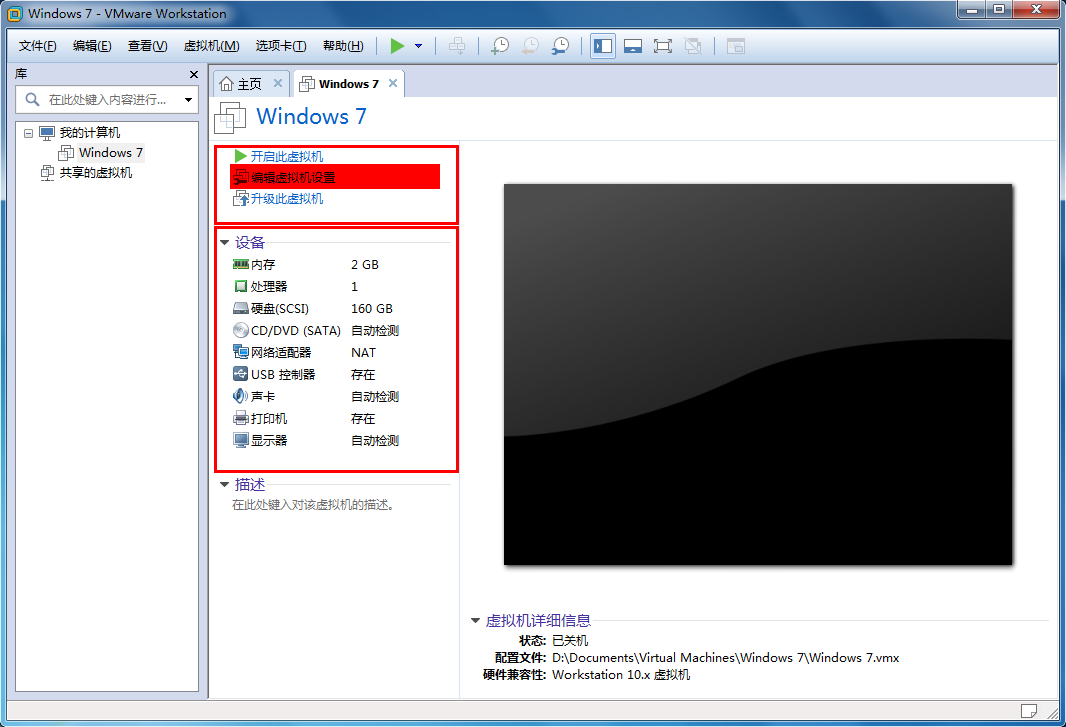Screen dimensions: 1066x727
Task: Open the 处理器 processor device entry
Action: [260, 286]
